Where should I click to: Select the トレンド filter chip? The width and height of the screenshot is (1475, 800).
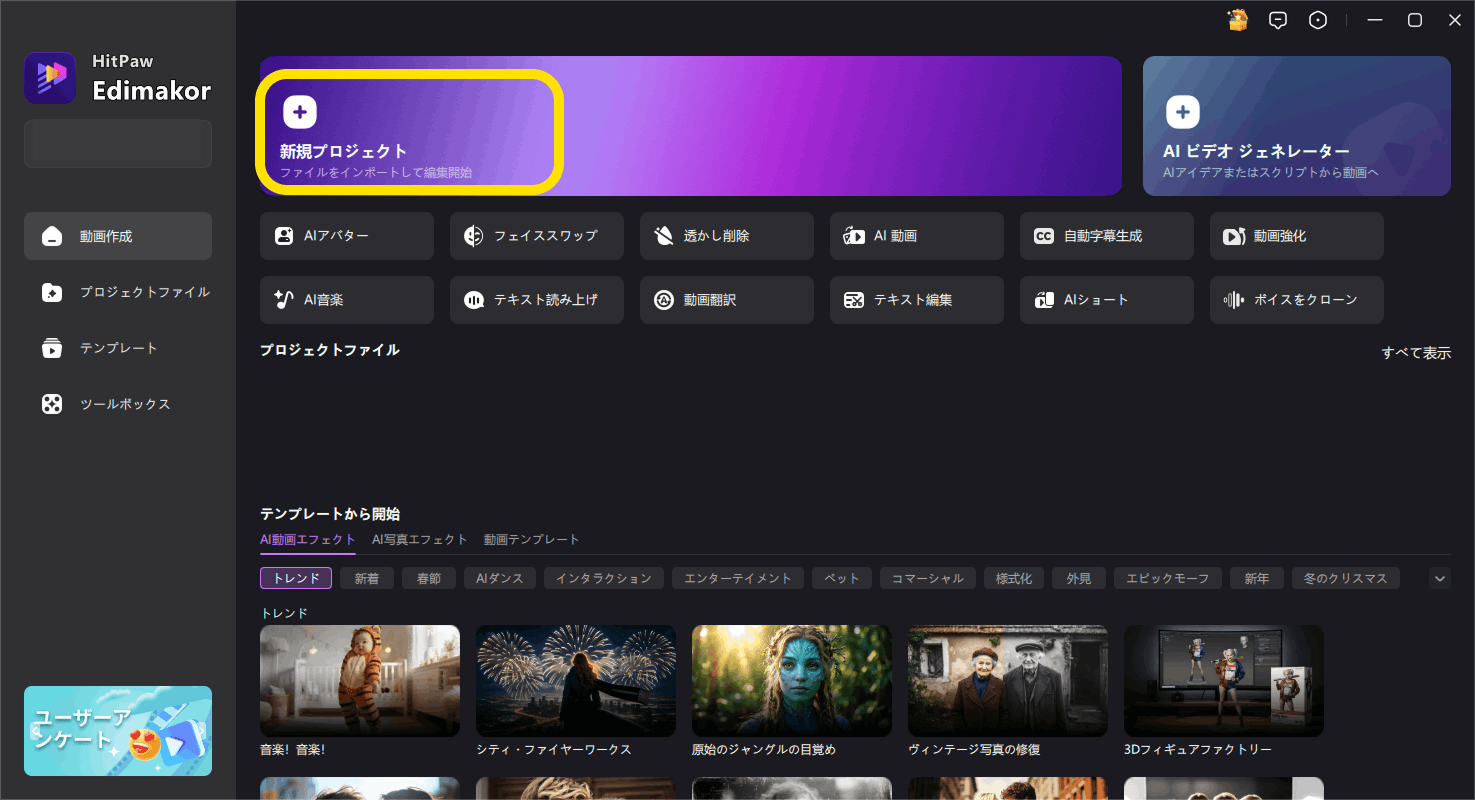pos(295,577)
